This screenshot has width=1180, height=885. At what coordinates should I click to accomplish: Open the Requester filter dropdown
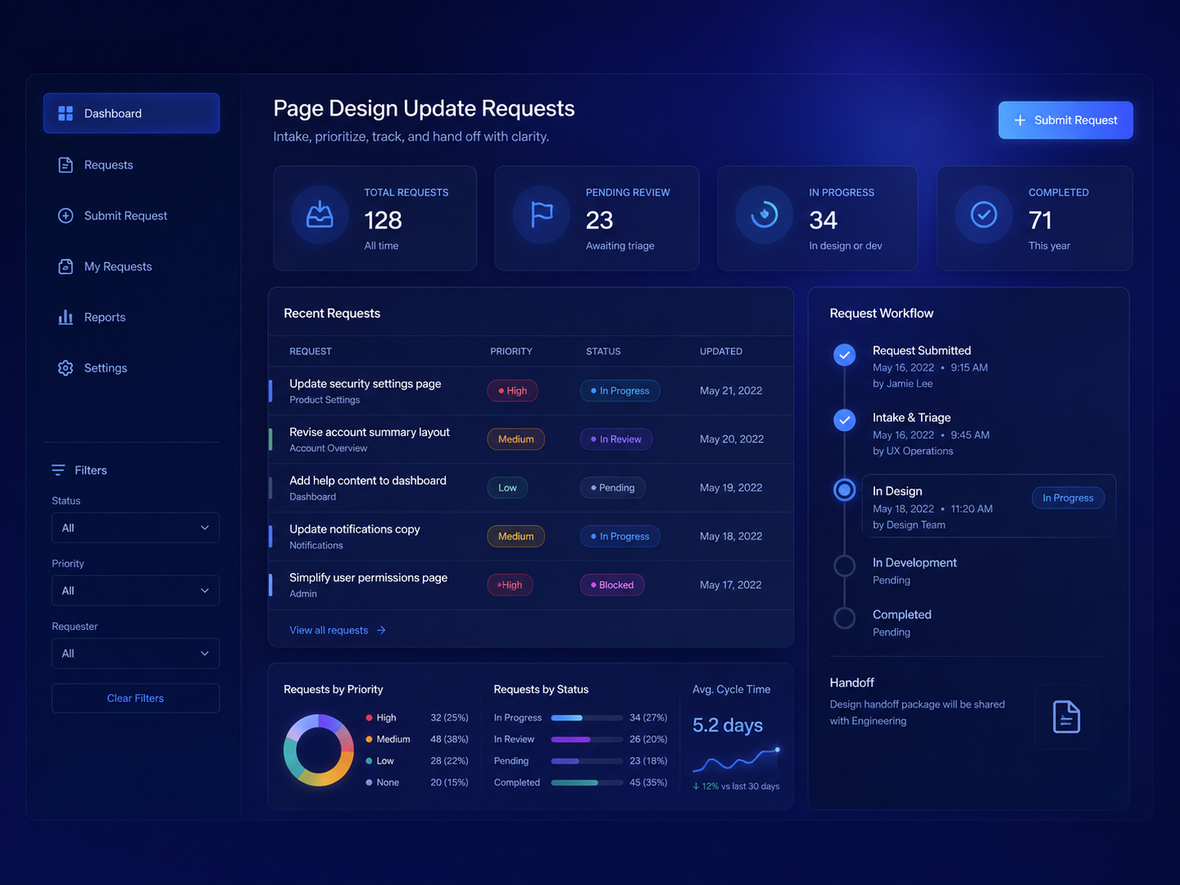point(135,653)
